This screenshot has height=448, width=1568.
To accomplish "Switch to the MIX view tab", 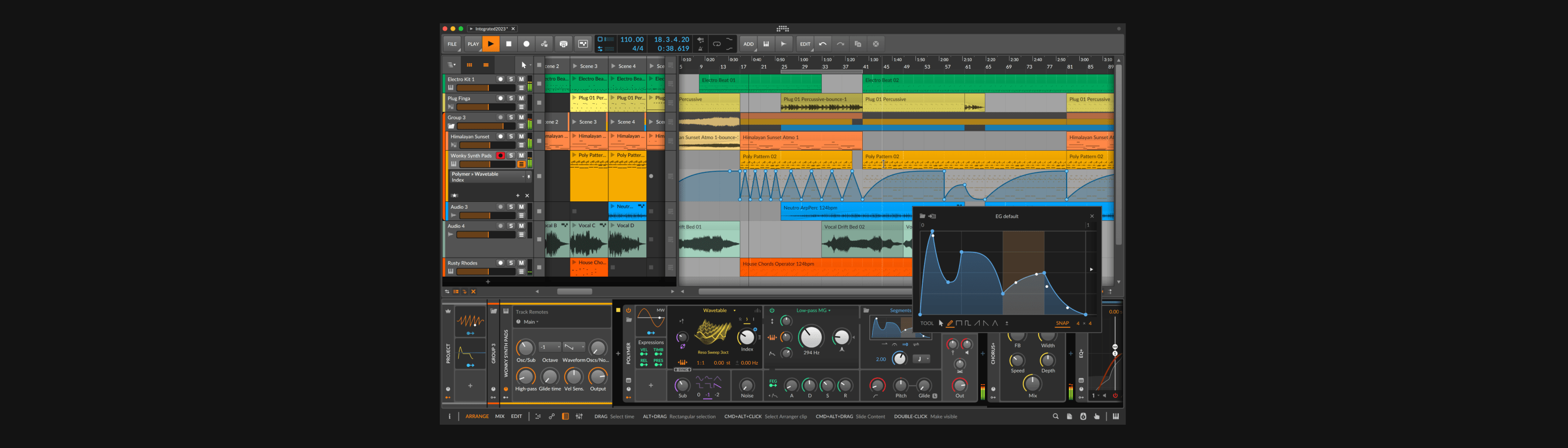I will [x=500, y=416].
